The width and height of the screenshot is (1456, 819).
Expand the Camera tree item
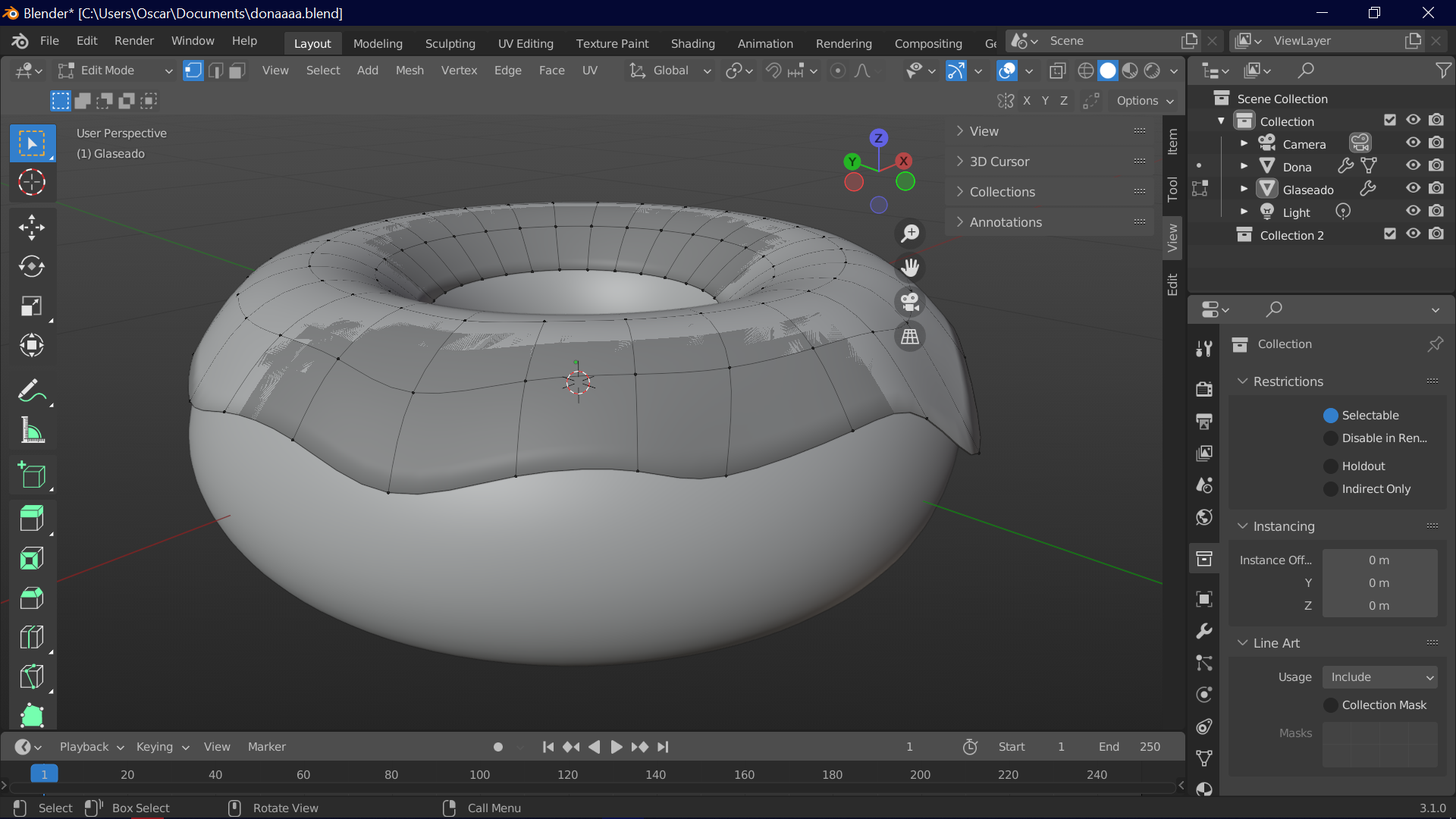pos(1244,143)
